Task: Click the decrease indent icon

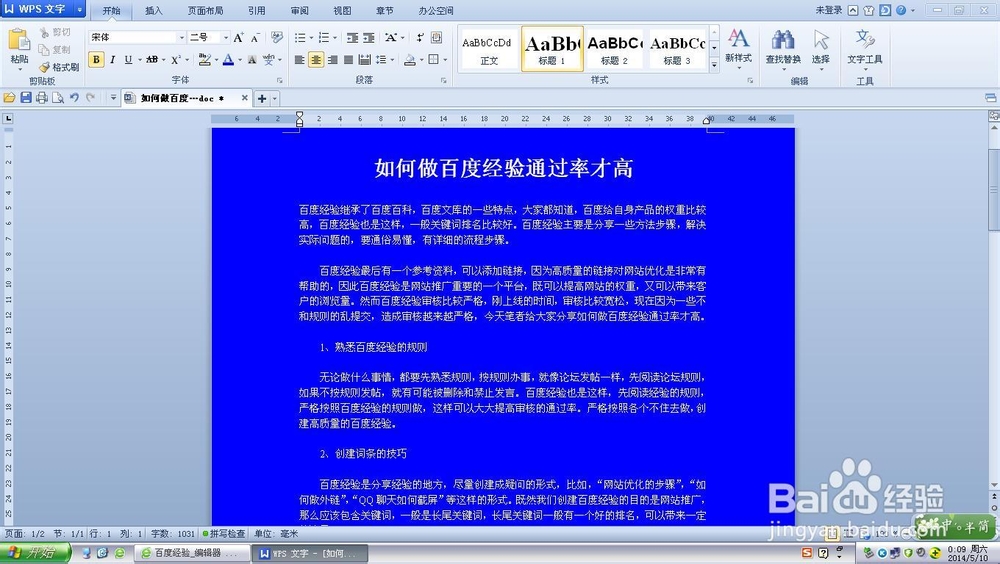Action: pos(352,38)
